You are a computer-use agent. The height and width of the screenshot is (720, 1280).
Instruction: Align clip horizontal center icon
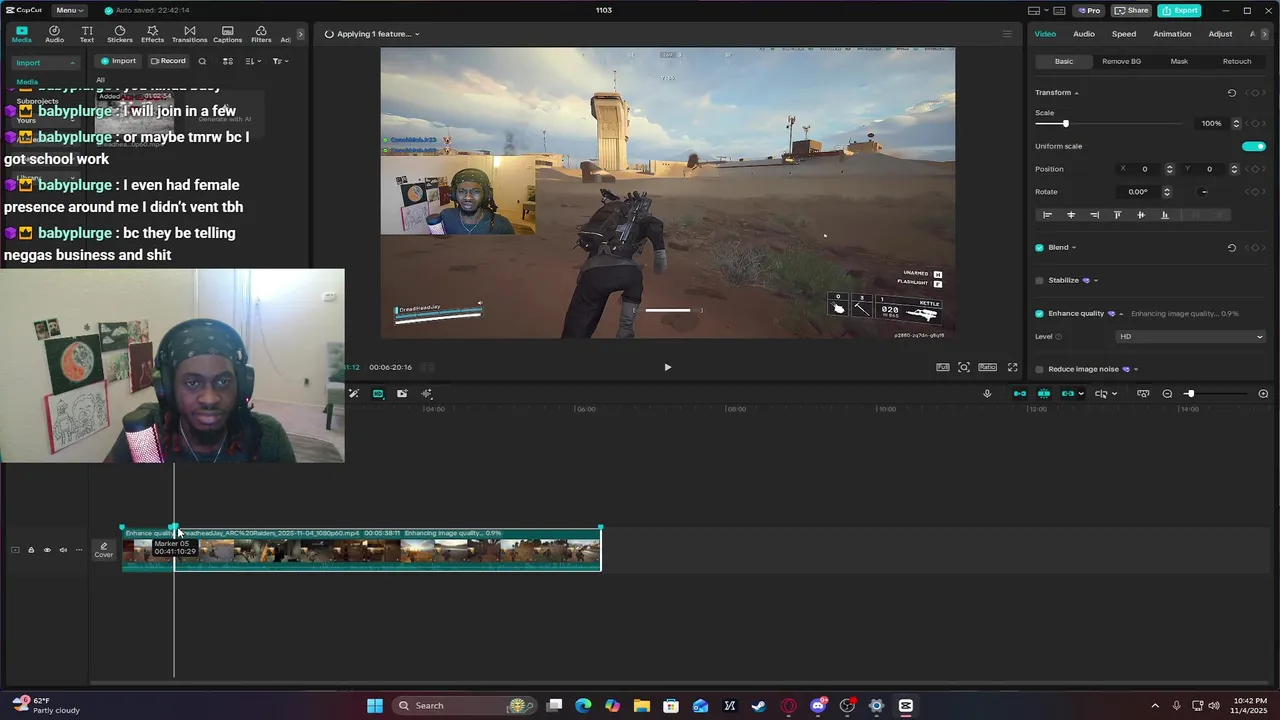pos(1071,215)
